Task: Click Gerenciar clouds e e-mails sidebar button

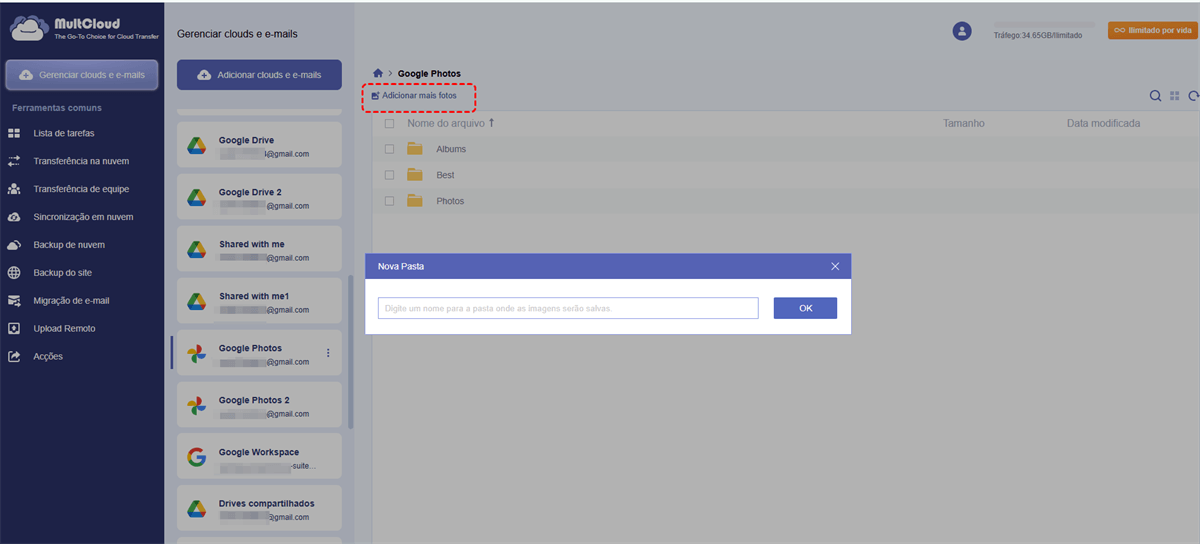Action: pos(82,75)
